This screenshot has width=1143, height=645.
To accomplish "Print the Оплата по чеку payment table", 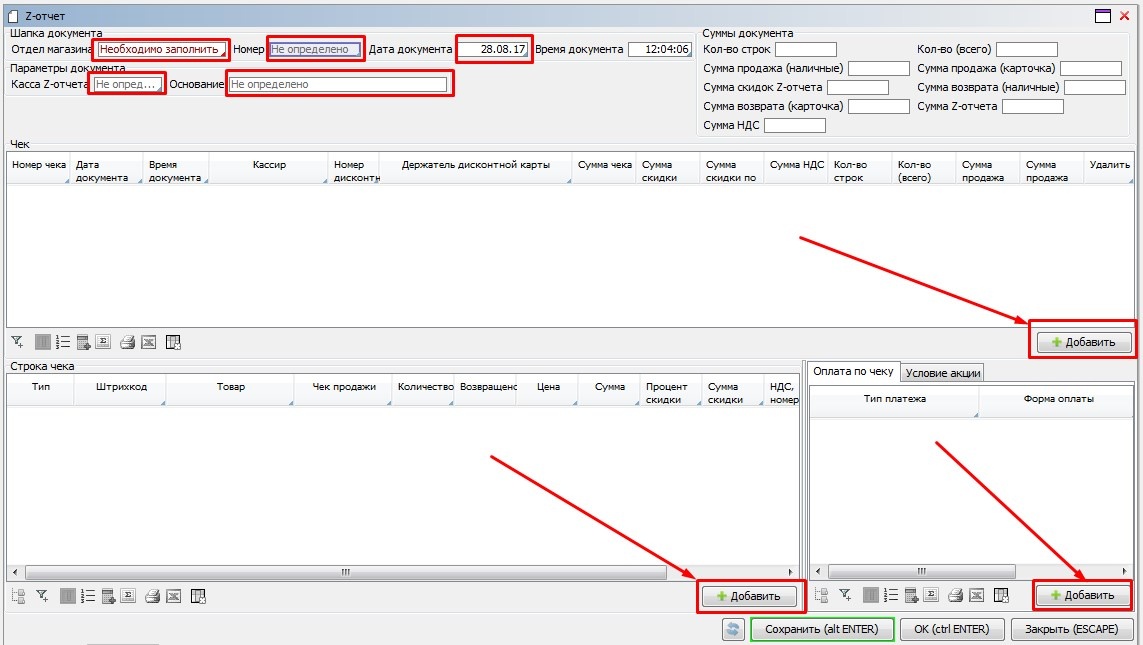I will [x=955, y=596].
